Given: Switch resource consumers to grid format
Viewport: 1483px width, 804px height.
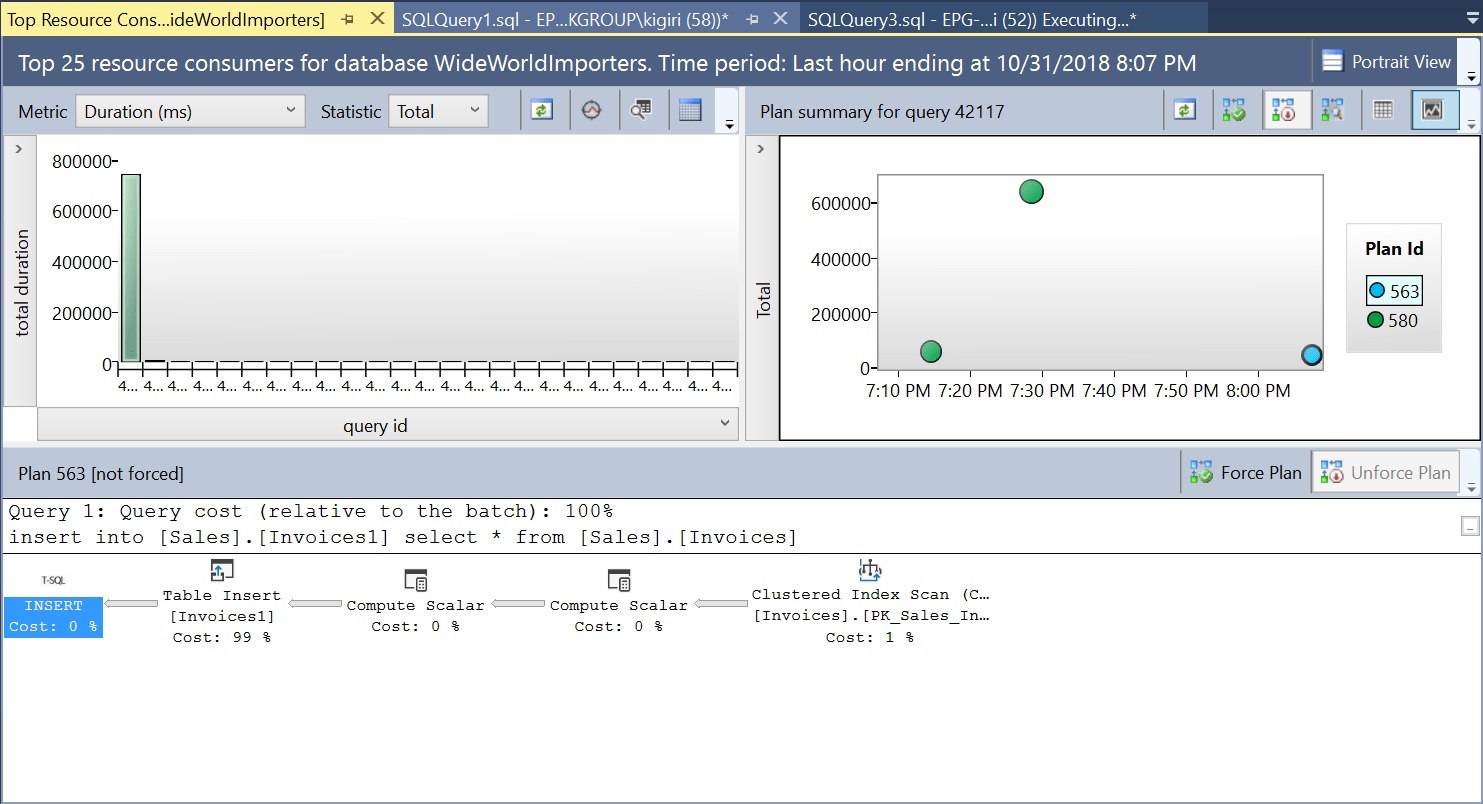Looking at the screenshot, I should pyautogui.click(x=690, y=111).
